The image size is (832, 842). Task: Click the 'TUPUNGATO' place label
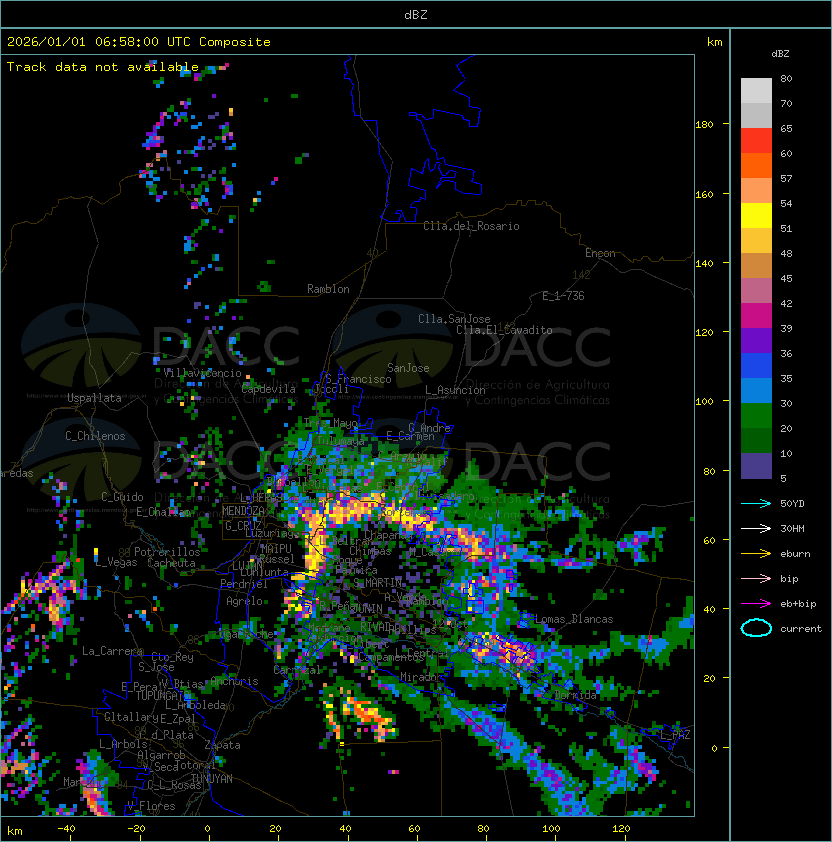click(161, 696)
